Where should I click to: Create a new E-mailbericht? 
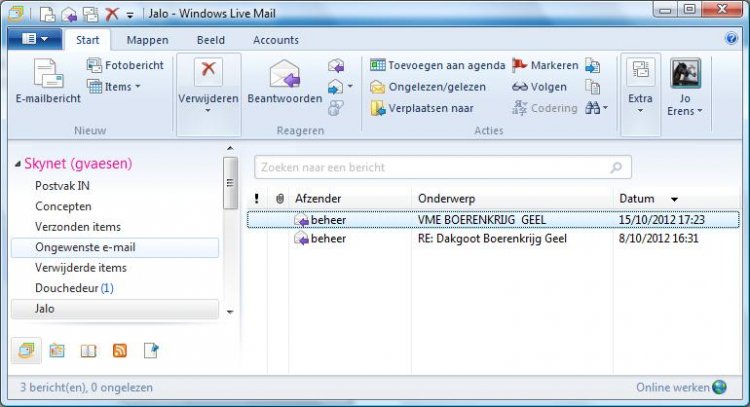[48, 81]
